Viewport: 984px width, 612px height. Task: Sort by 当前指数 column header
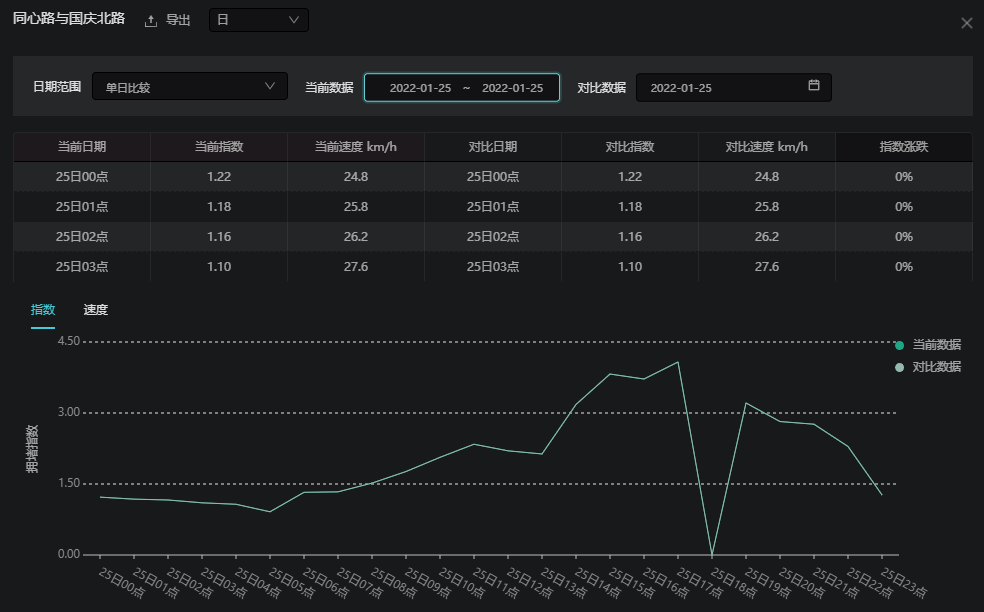[219, 147]
